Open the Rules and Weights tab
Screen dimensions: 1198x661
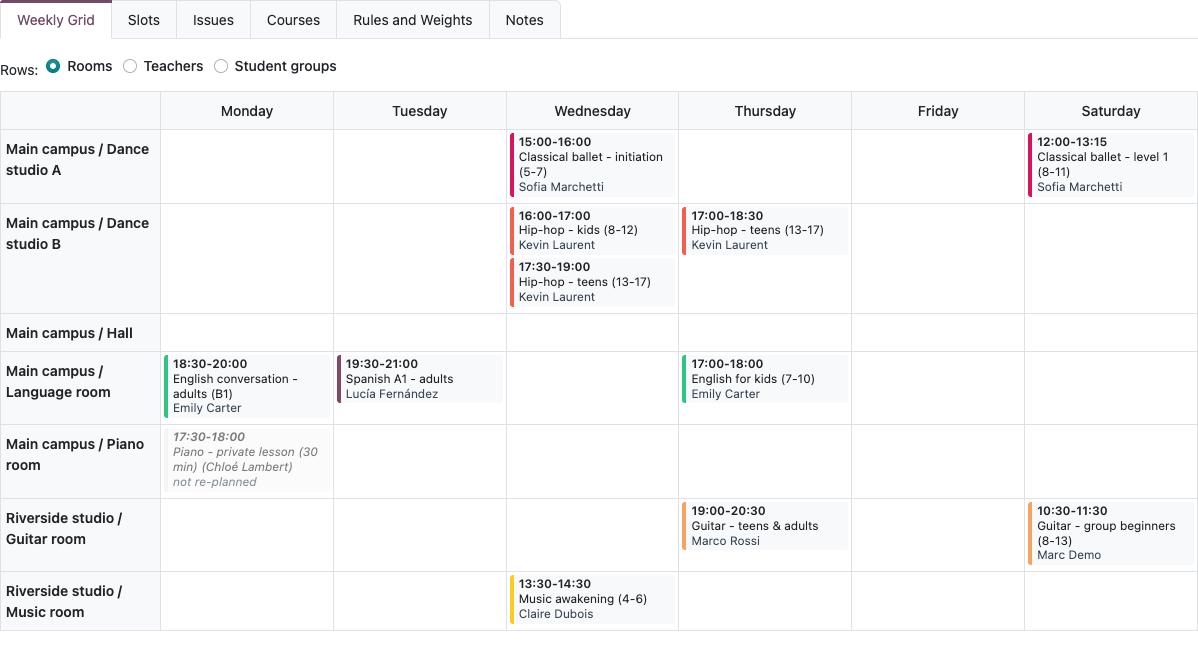(x=413, y=20)
